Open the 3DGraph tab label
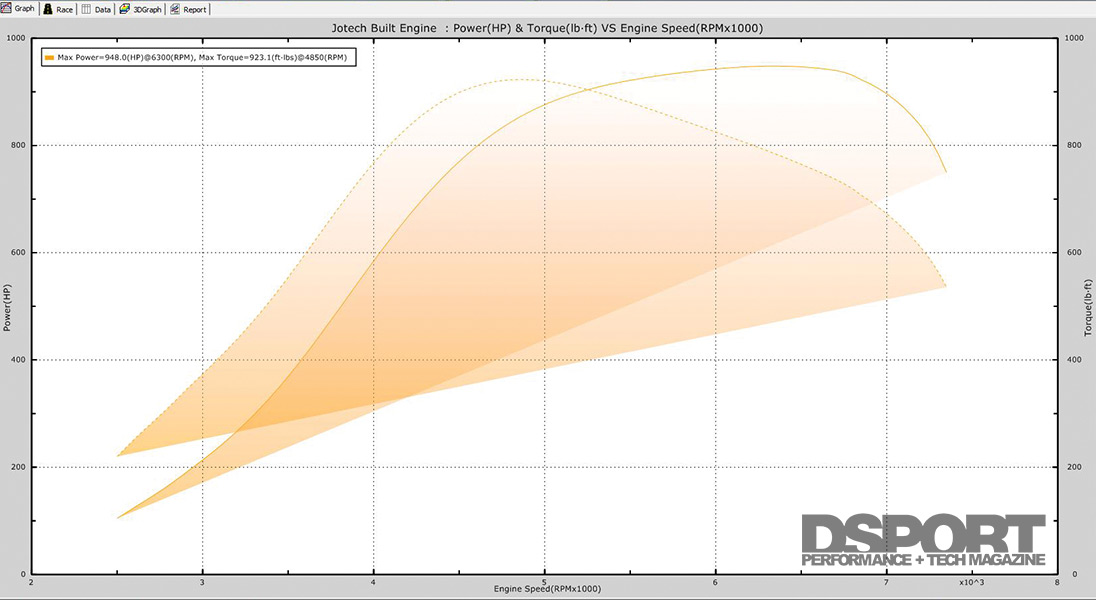Image resolution: width=1096 pixels, height=600 pixels. coord(145,8)
